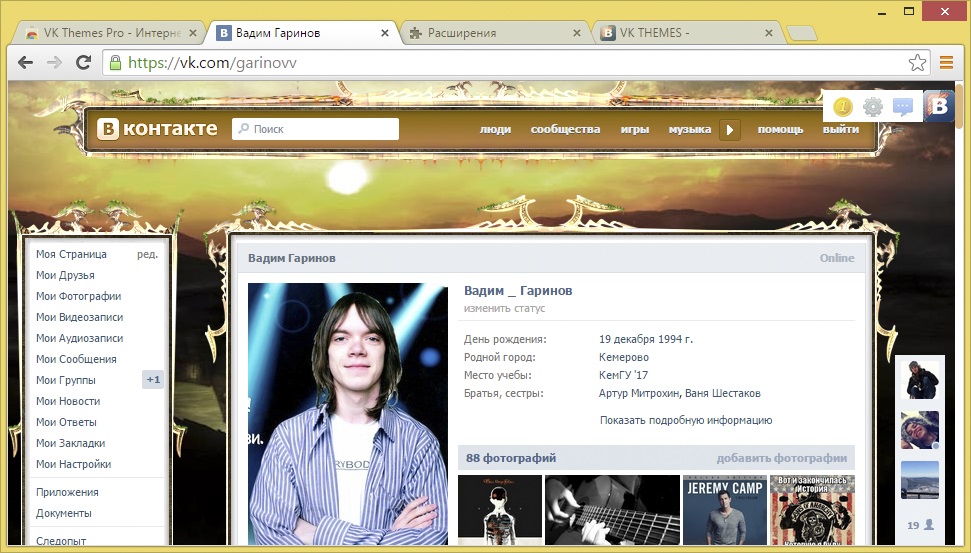
Task: Click the gold coin icon
Action: click(x=842, y=107)
